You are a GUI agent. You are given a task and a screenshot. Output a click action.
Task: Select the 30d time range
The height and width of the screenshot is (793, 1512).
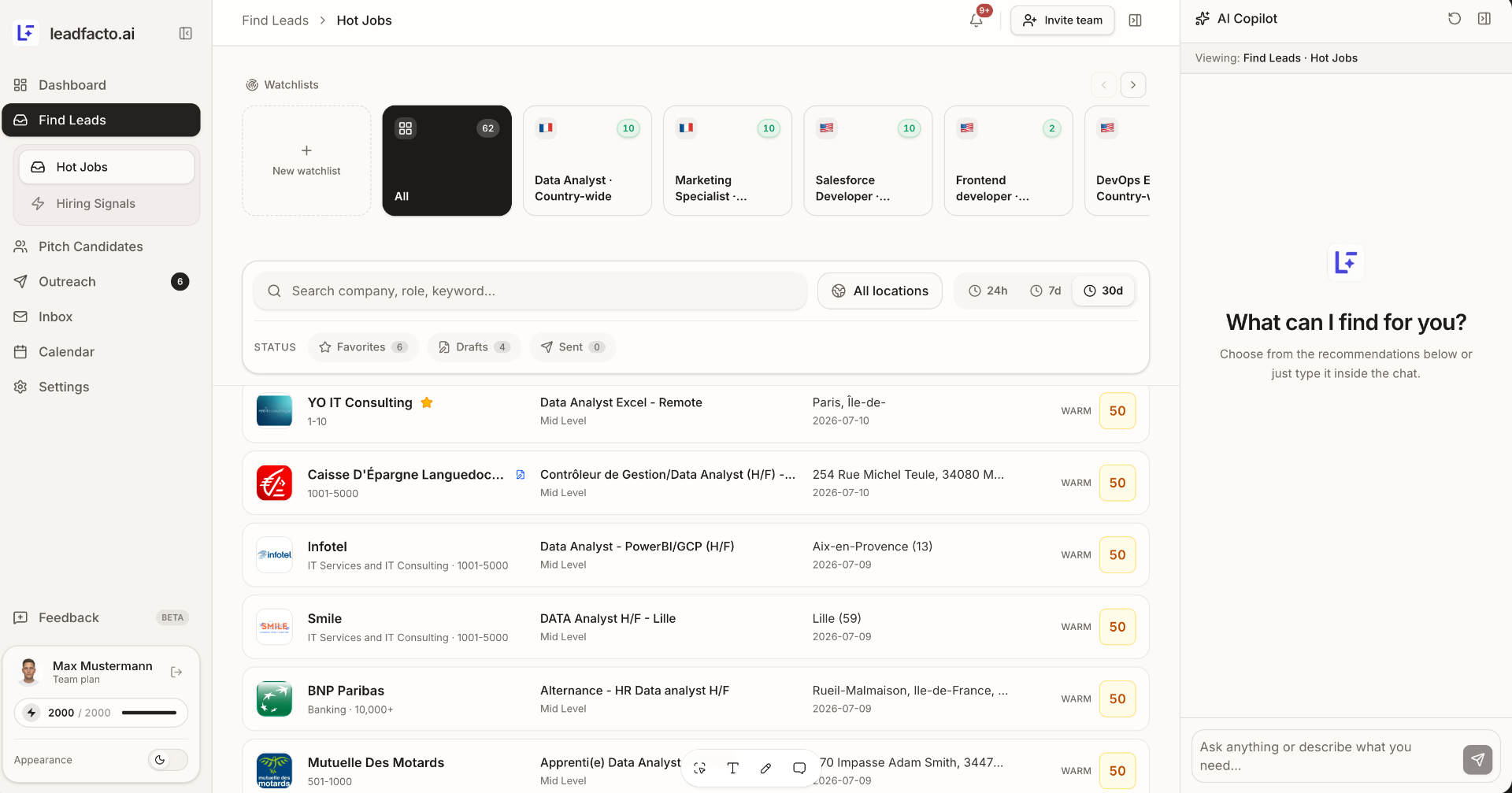[1103, 291]
